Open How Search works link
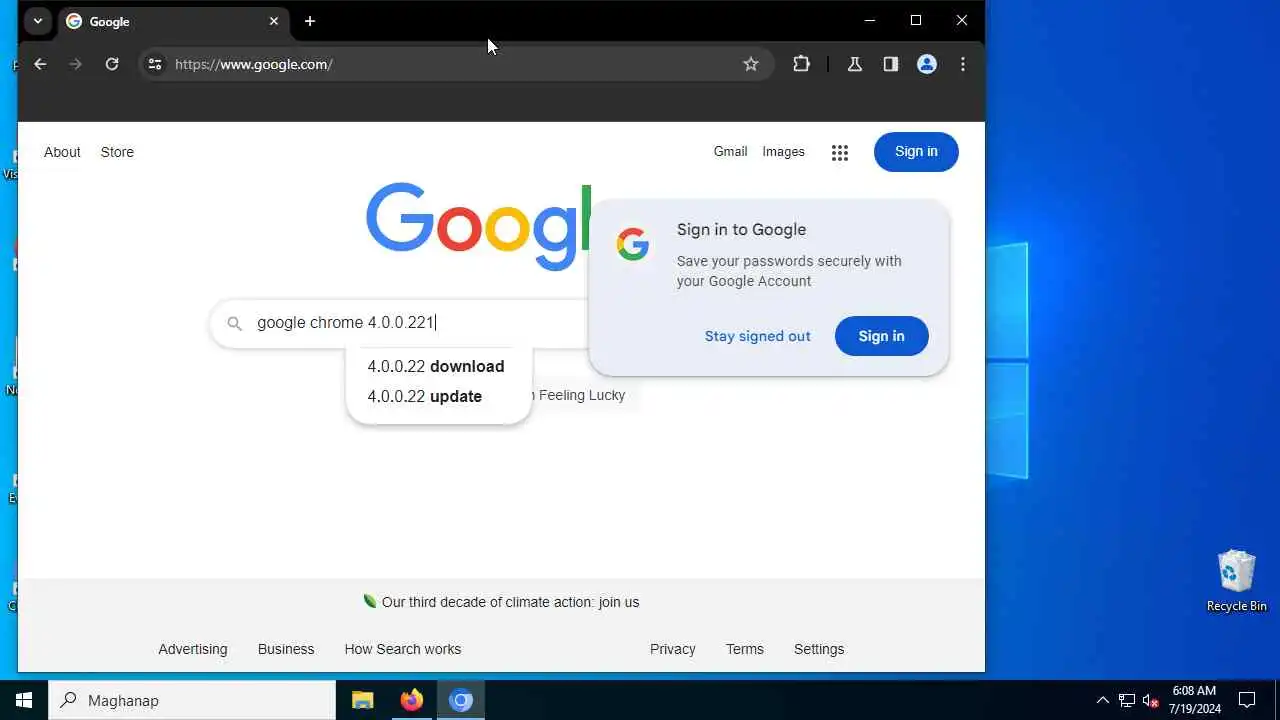The height and width of the screenshot is (720, 1280). coord(403,649)
